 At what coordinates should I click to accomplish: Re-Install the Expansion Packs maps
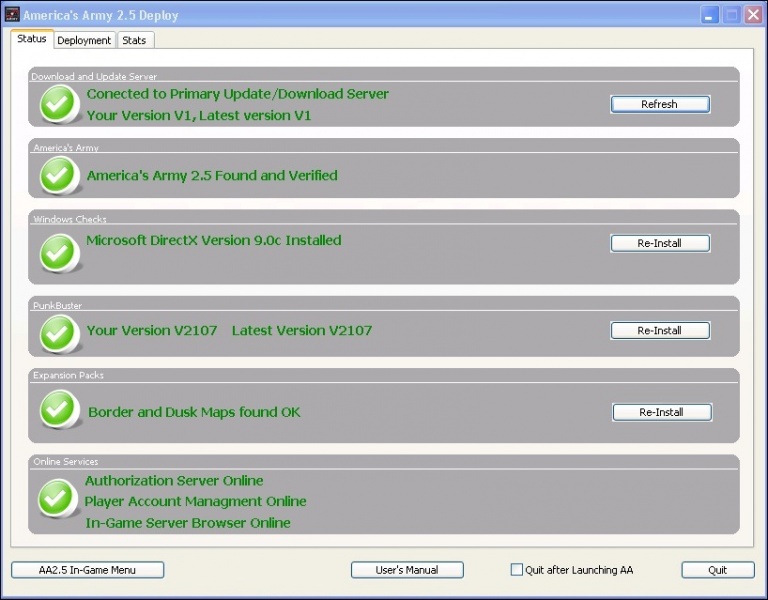(x=662, y=412)
